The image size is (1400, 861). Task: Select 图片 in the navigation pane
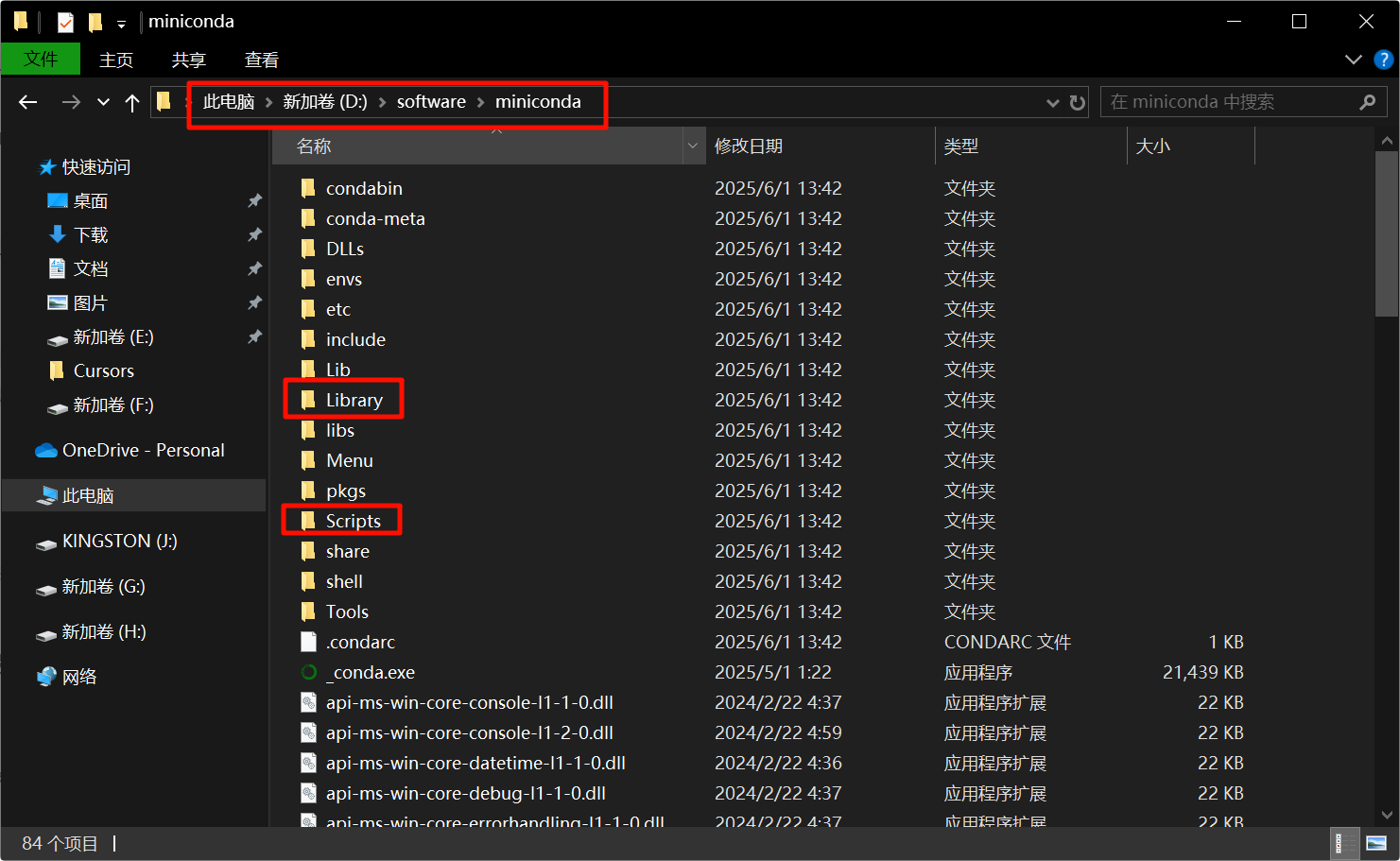point(91,303)
